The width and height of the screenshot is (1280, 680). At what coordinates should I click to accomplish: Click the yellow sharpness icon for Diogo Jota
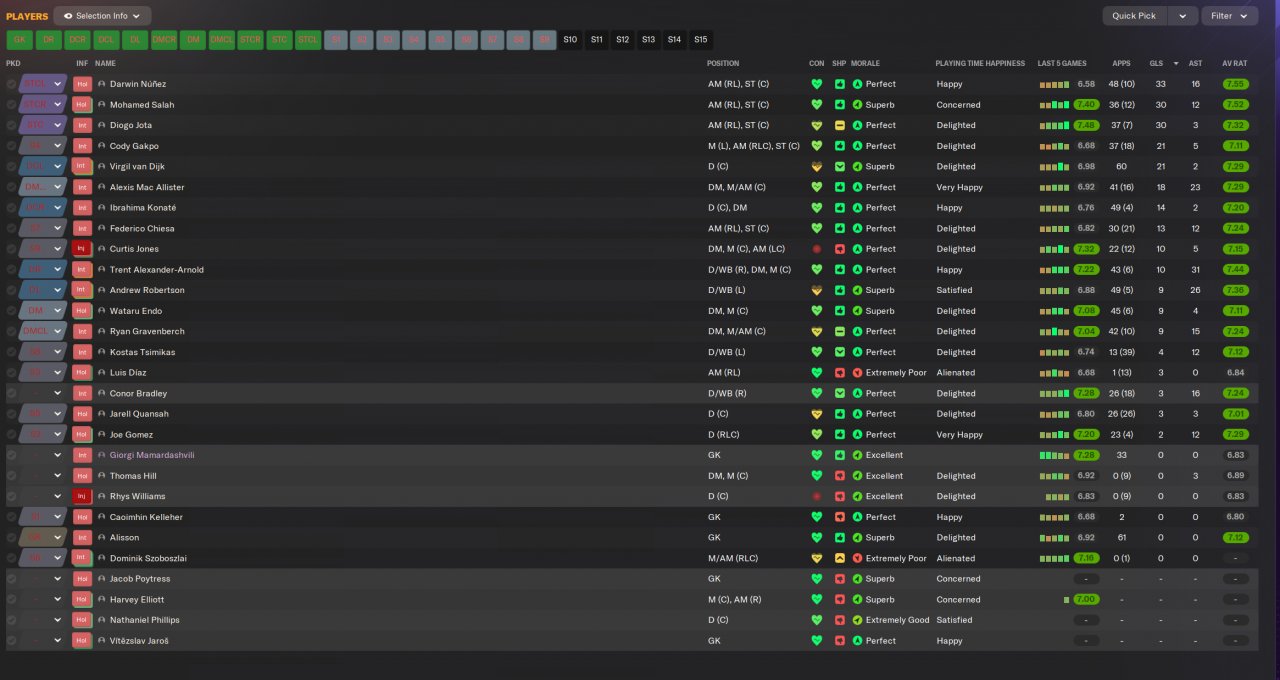click(x=840, y=125)
